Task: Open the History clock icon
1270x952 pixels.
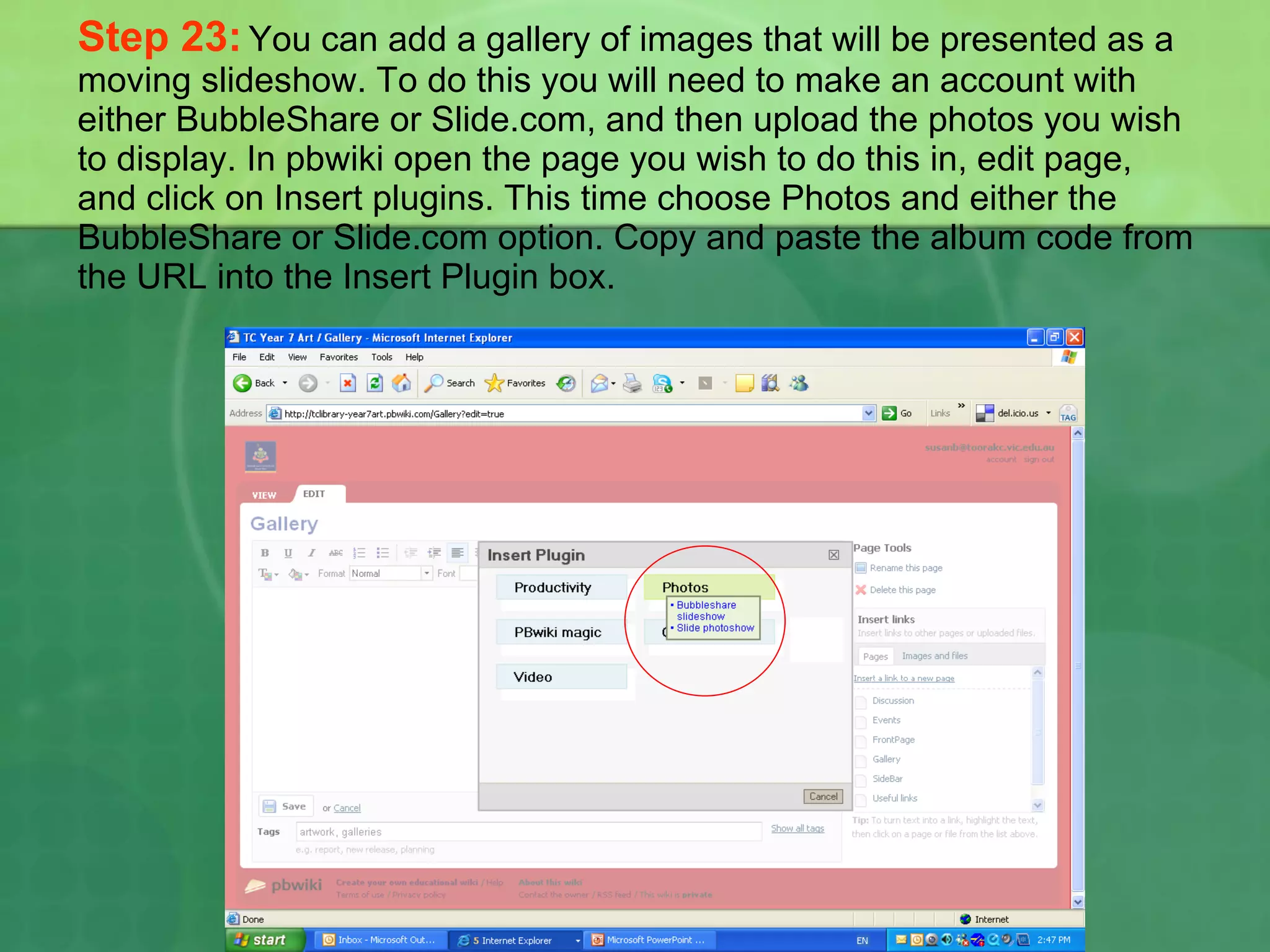Action: click(x=566, y=383)
